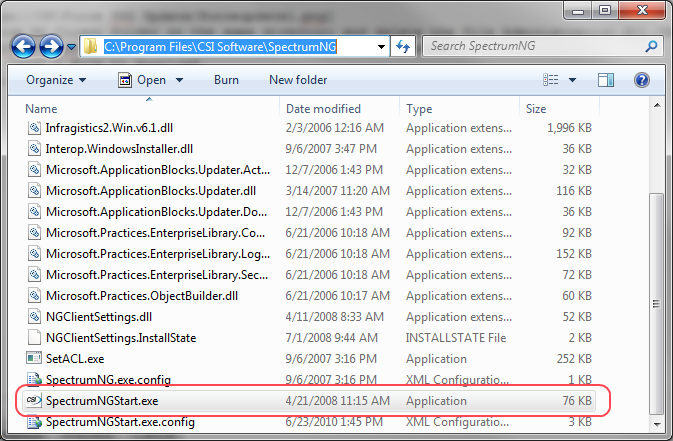Click the 1,996 KB size cell
The height and width of the screenshot is (441, 673).
pyautogui.click(x=569, y=128)
